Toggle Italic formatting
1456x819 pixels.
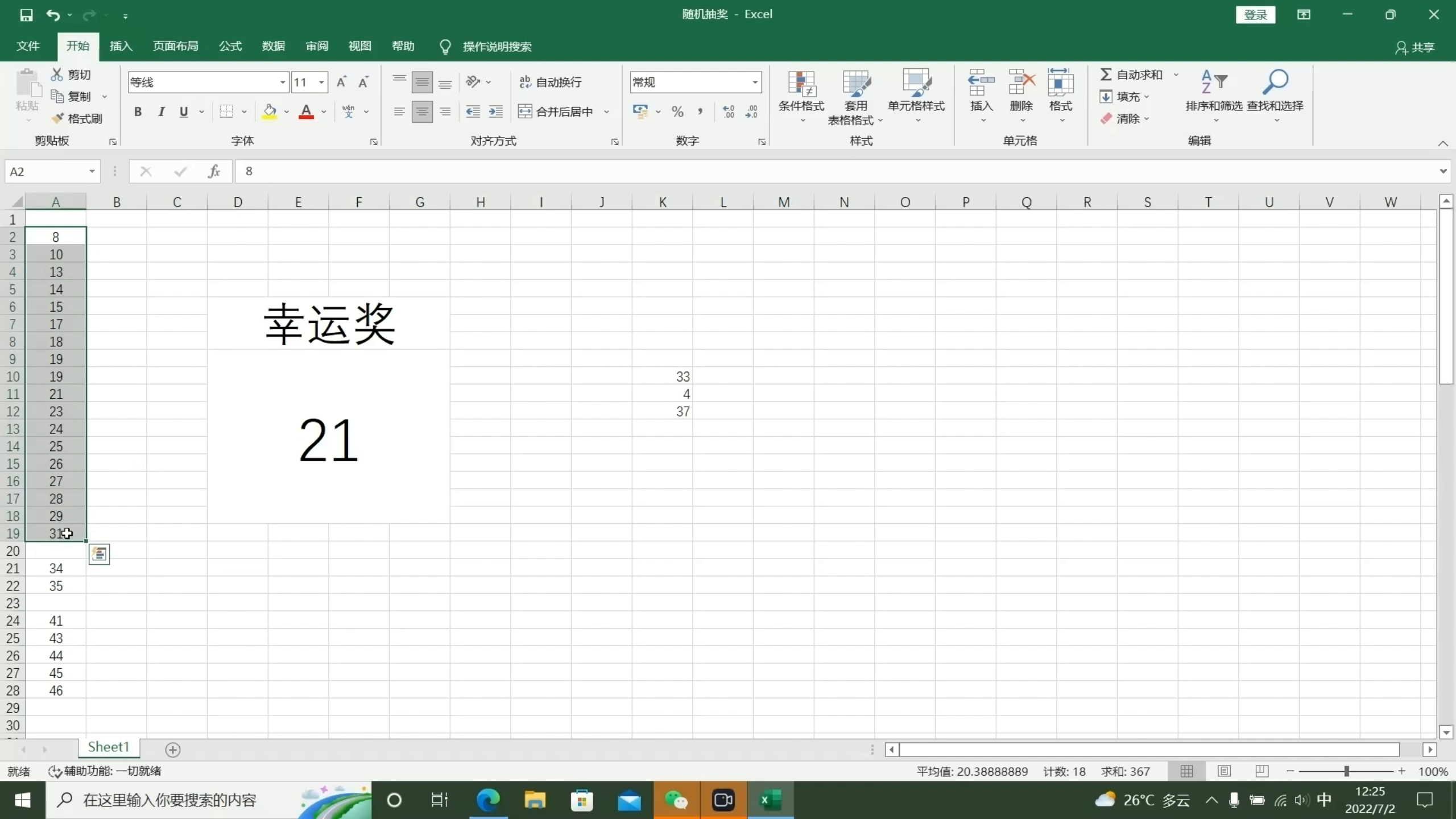(161, 111)
